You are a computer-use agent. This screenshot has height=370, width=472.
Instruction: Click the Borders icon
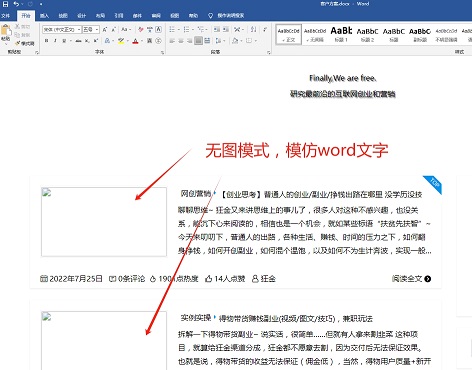coord(249,41)
